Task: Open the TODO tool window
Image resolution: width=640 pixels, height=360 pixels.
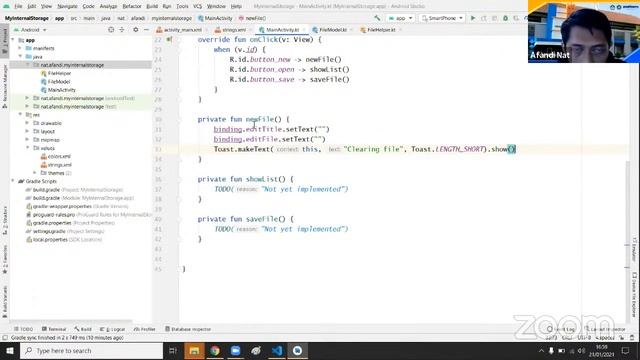Action: [x=24, y=329]
